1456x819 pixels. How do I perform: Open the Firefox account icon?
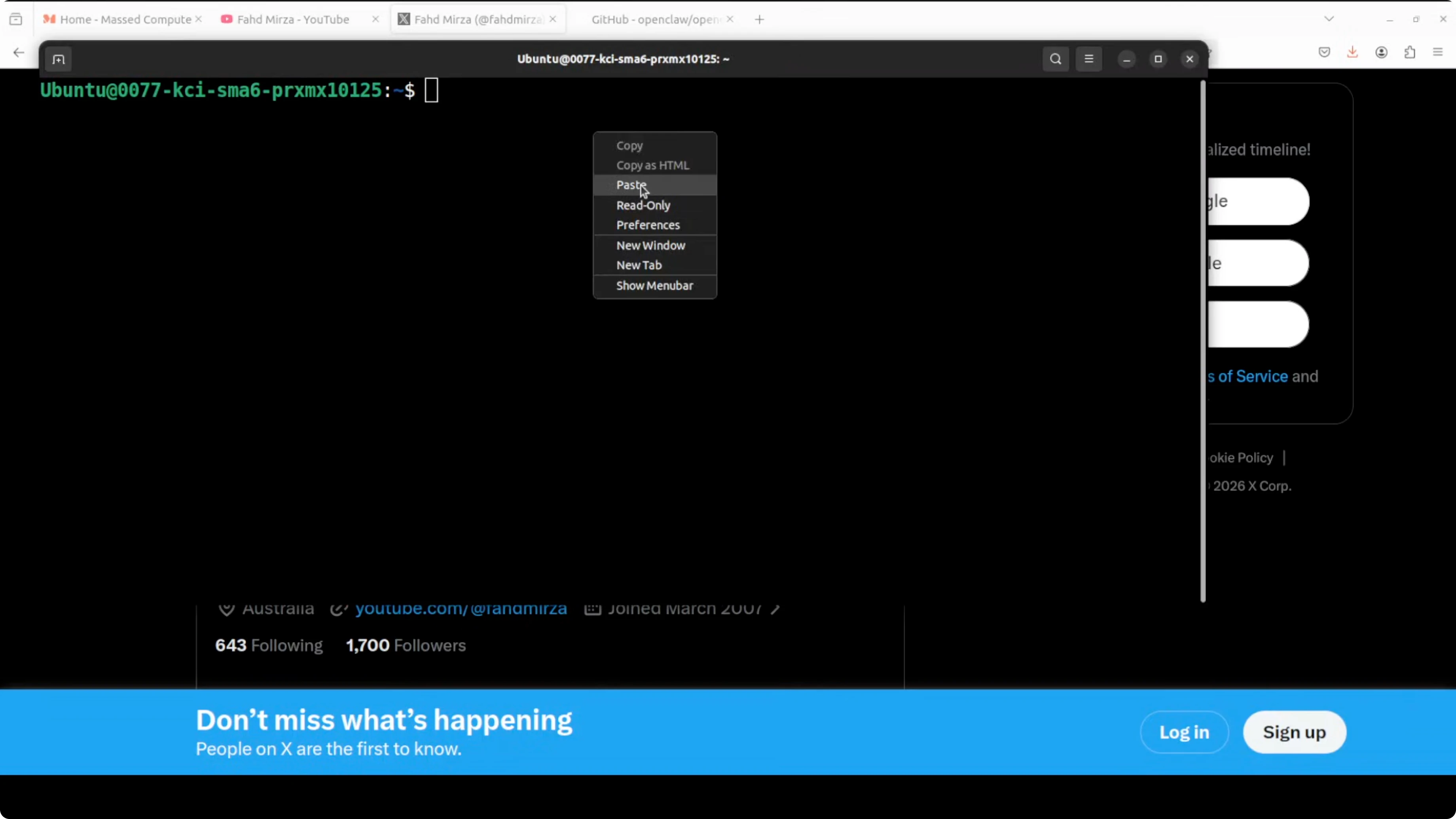click(1381, 53)
